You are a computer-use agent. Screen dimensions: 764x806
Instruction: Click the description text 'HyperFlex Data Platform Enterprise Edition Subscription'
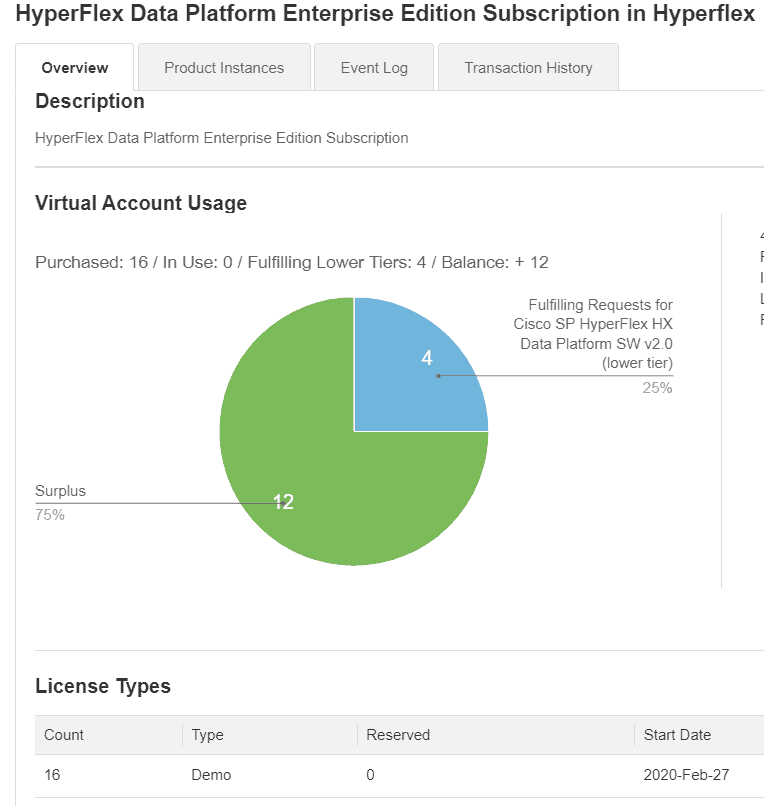coord(222,138)
